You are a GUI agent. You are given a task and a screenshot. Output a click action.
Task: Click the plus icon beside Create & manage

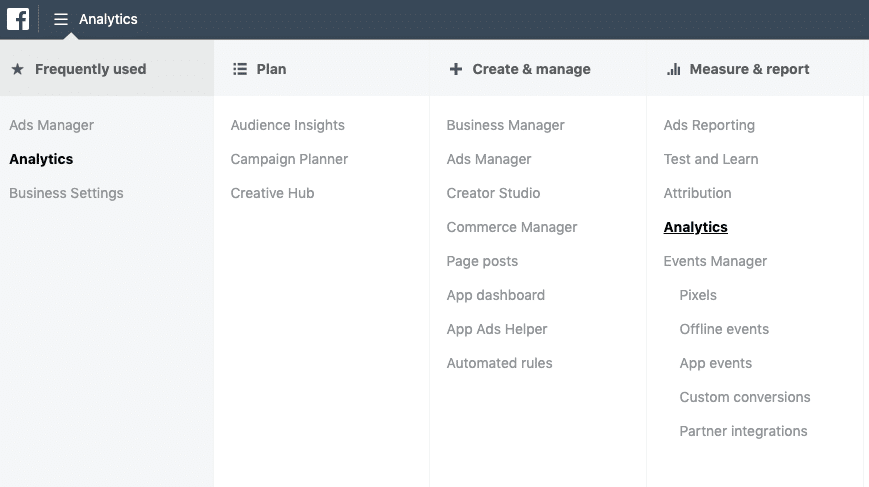point(456,69)
